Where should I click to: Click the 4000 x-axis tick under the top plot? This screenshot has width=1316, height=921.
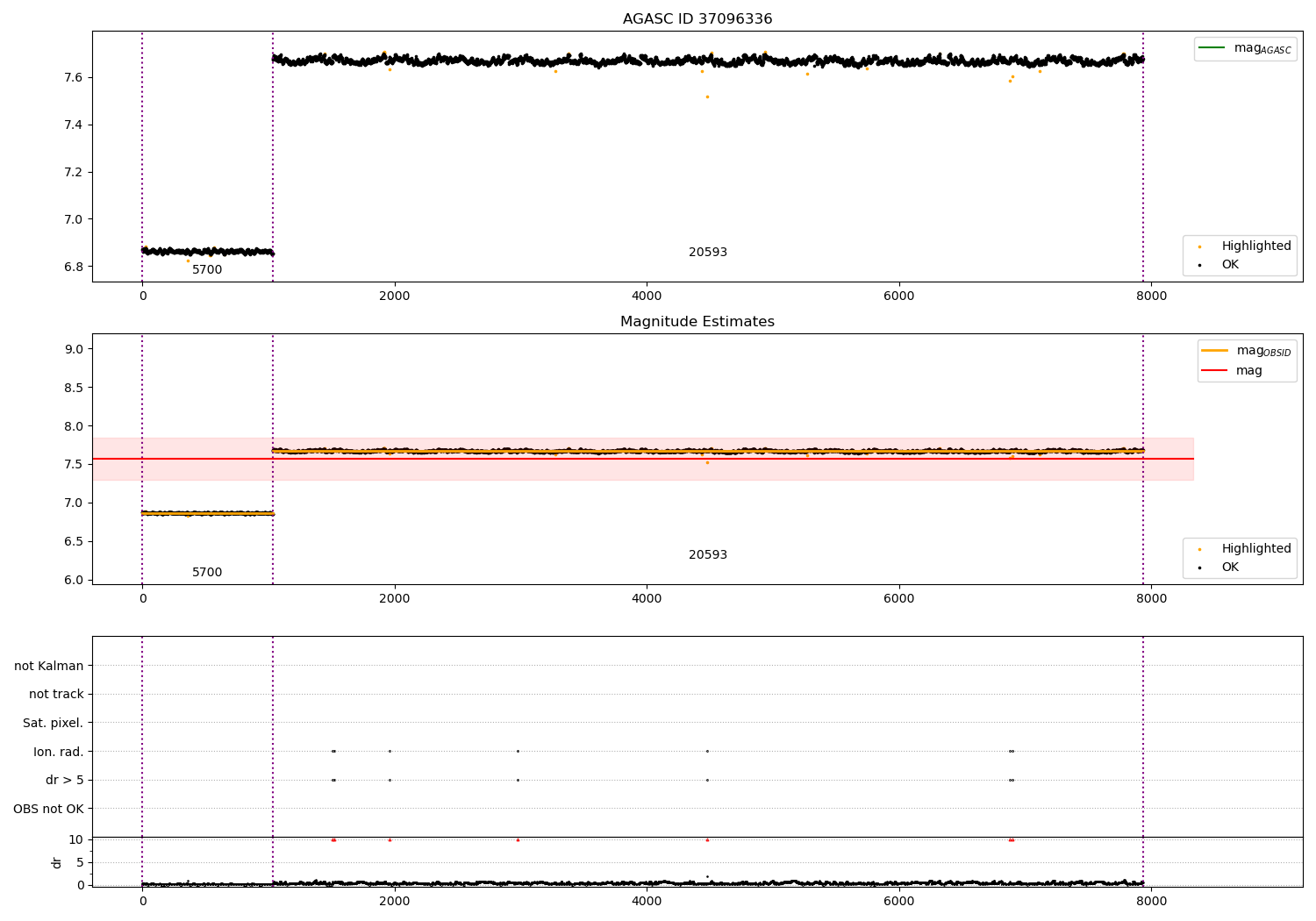point(647,296)
